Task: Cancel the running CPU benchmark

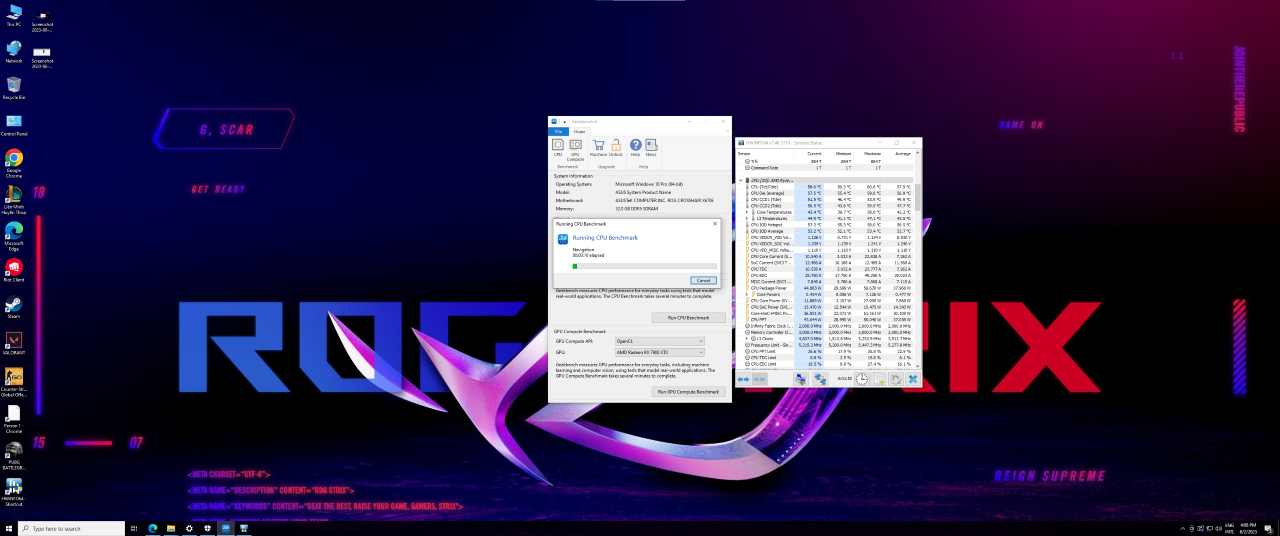Action: coord(702,280)
